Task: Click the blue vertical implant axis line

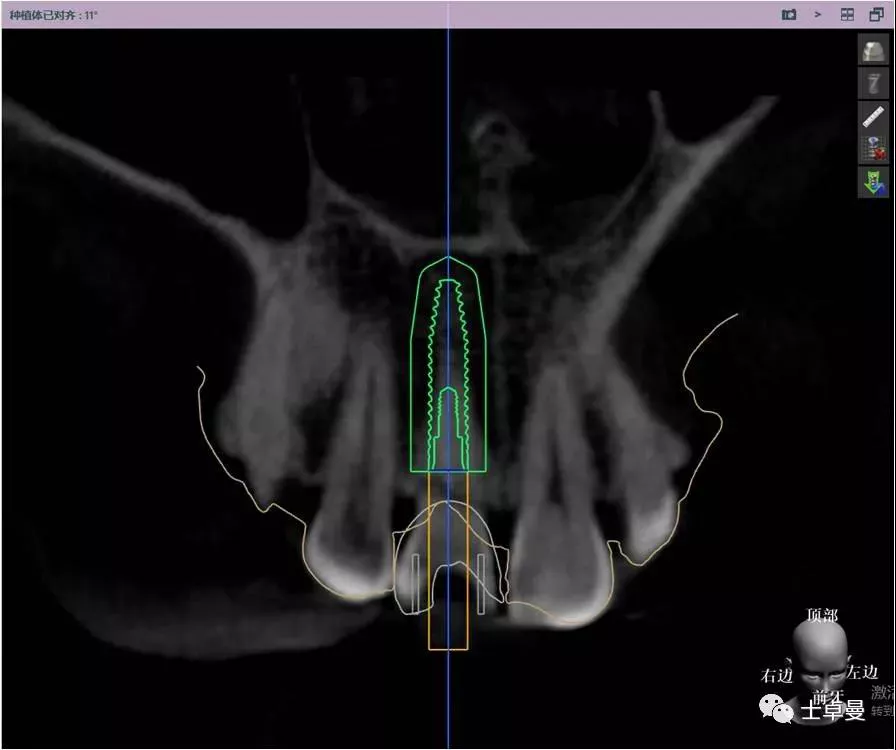Action: pos(448,150)
